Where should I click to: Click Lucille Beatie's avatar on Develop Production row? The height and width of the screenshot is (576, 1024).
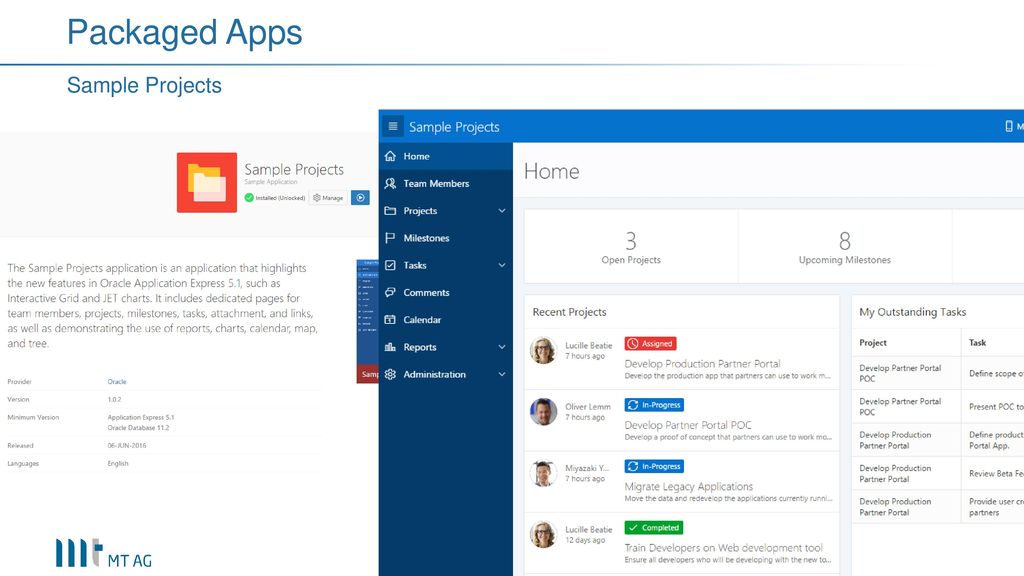click(543, 351)
